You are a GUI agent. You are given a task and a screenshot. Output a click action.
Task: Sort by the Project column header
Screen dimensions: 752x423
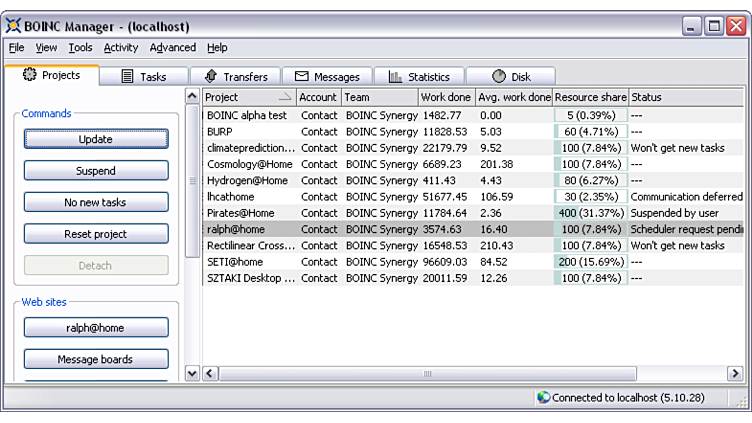[x=249, y=97]
